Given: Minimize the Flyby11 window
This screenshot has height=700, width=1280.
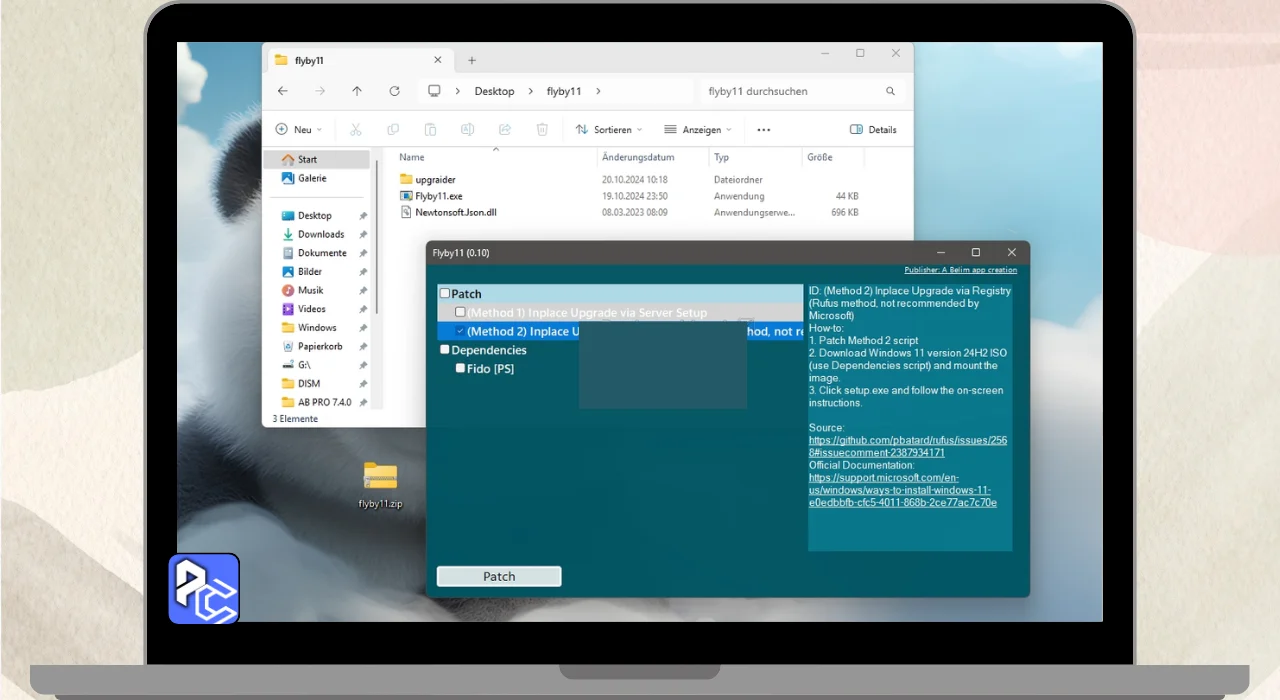Looking at the screenshot, I should pyautogui.click(x=940, y=253).
